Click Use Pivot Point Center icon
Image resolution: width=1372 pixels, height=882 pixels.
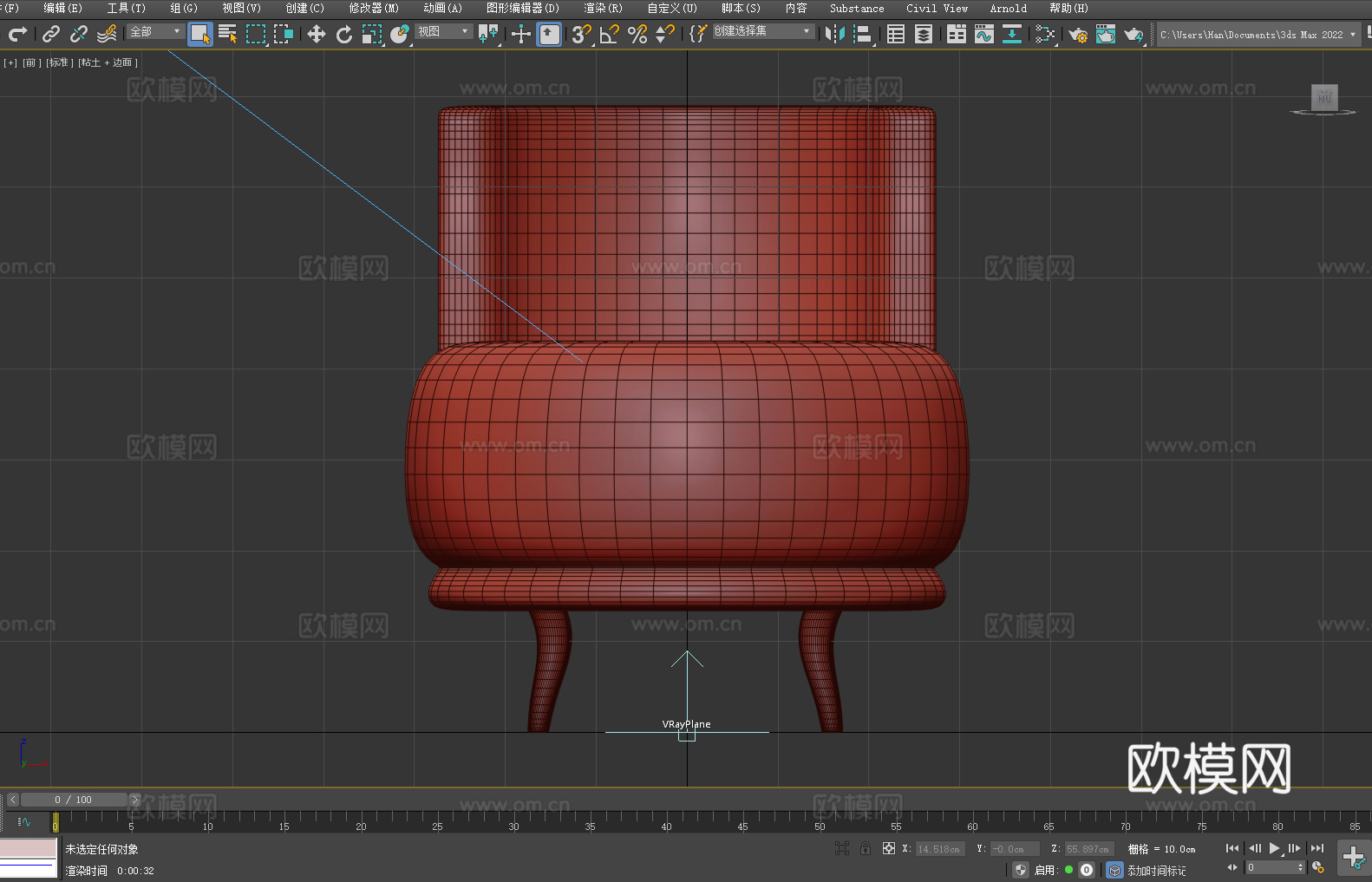click(x=489, y=34)
